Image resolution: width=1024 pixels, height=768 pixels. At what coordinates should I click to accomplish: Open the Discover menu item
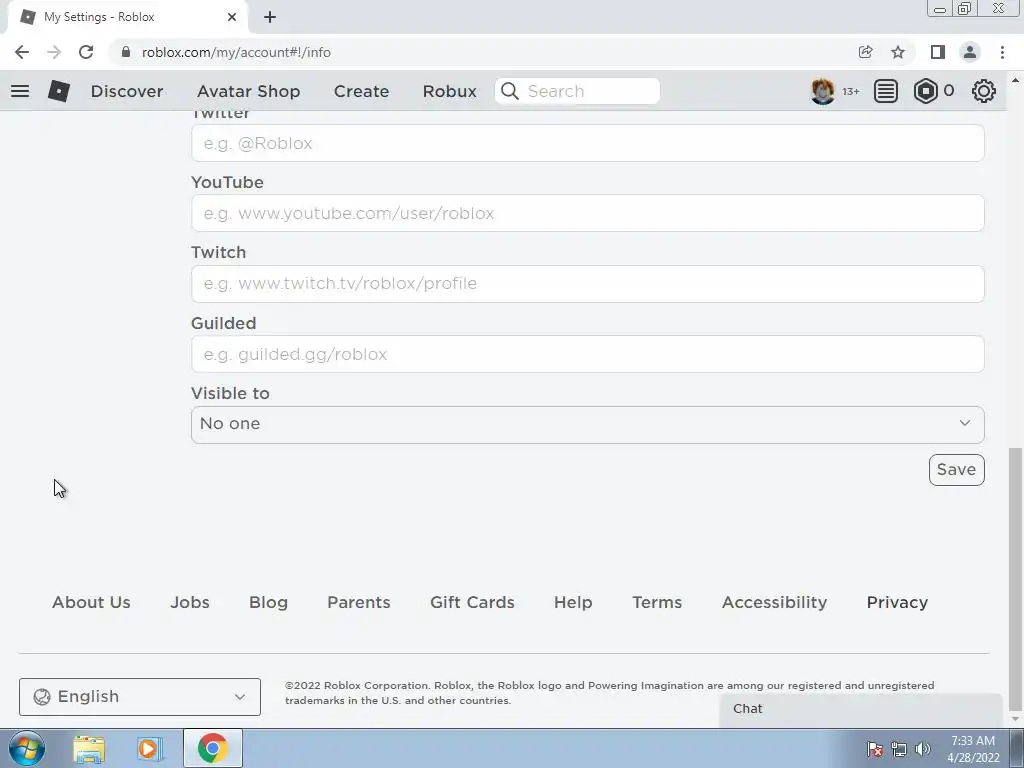click(x=127, y=91)
